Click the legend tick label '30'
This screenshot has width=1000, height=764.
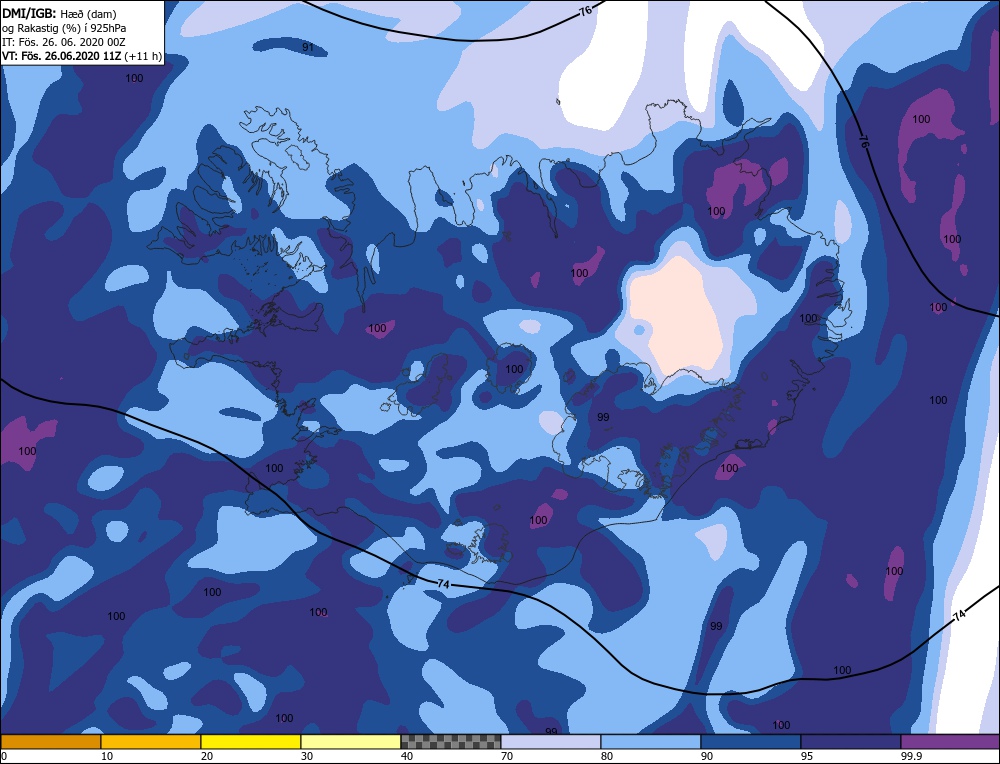(307, 756)
